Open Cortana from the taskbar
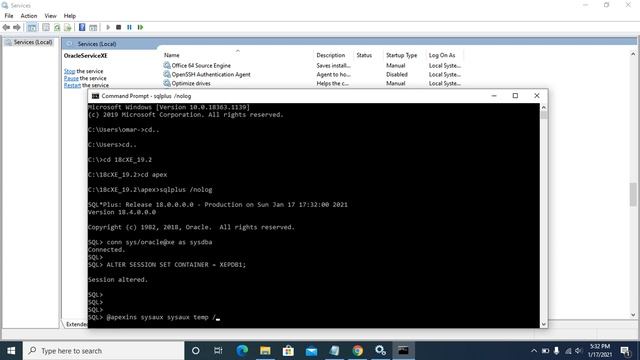Screen dimensions: 640x360 196,351
